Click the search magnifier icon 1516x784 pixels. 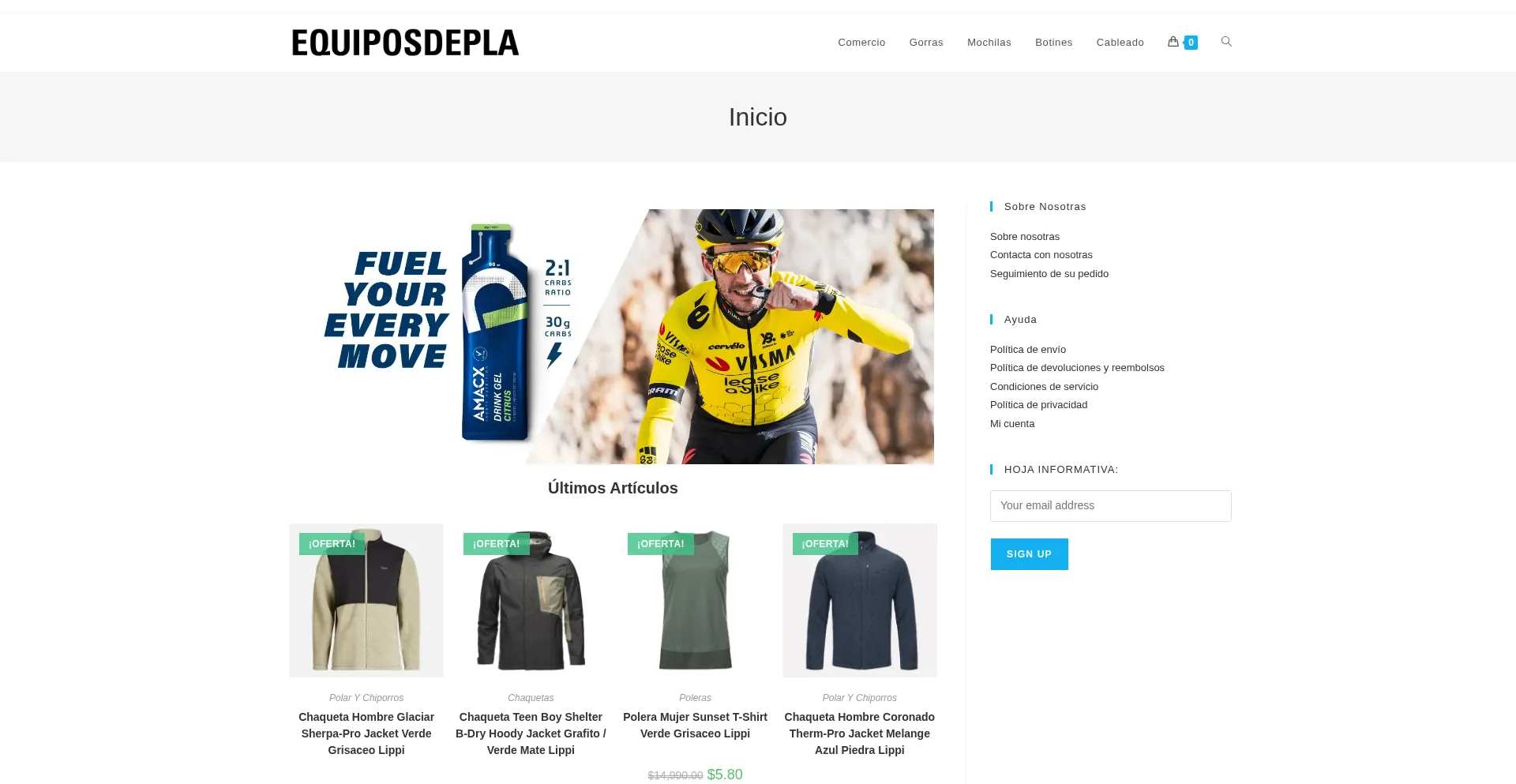tap(1226, 42)
